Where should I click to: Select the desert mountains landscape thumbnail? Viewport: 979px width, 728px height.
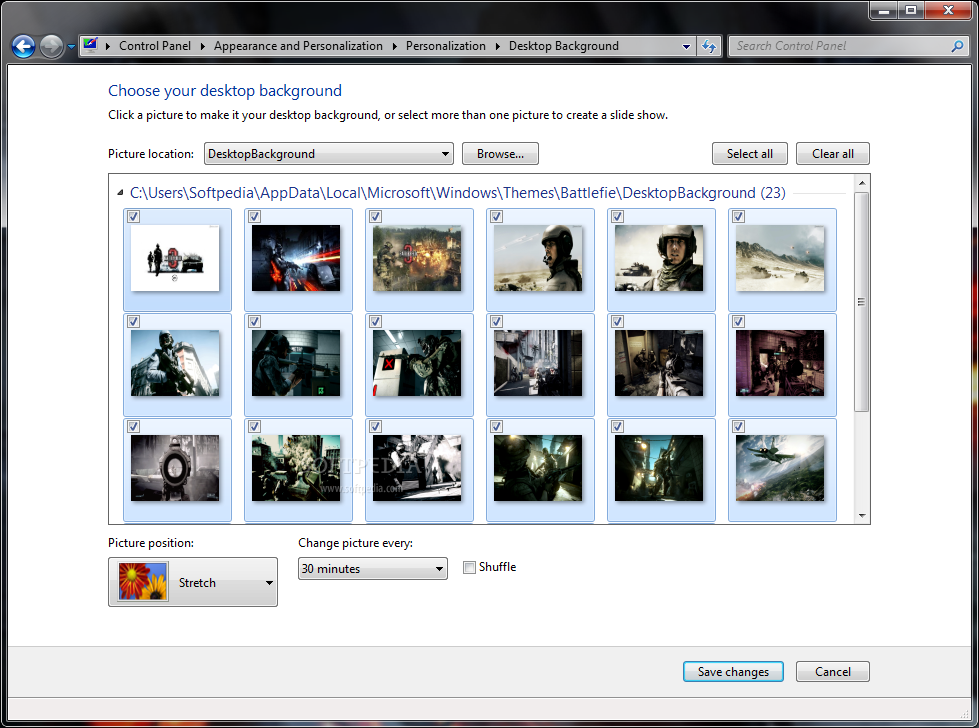click(780, 258)
